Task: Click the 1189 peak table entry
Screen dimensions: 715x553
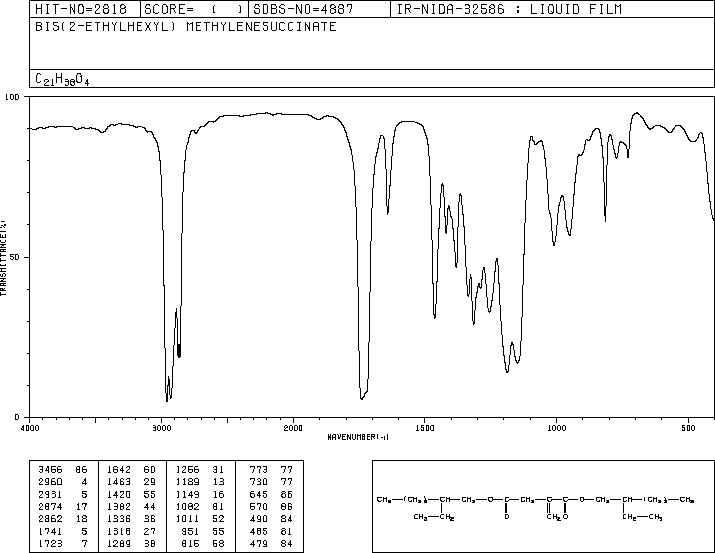Action: (x=200, y=482)
